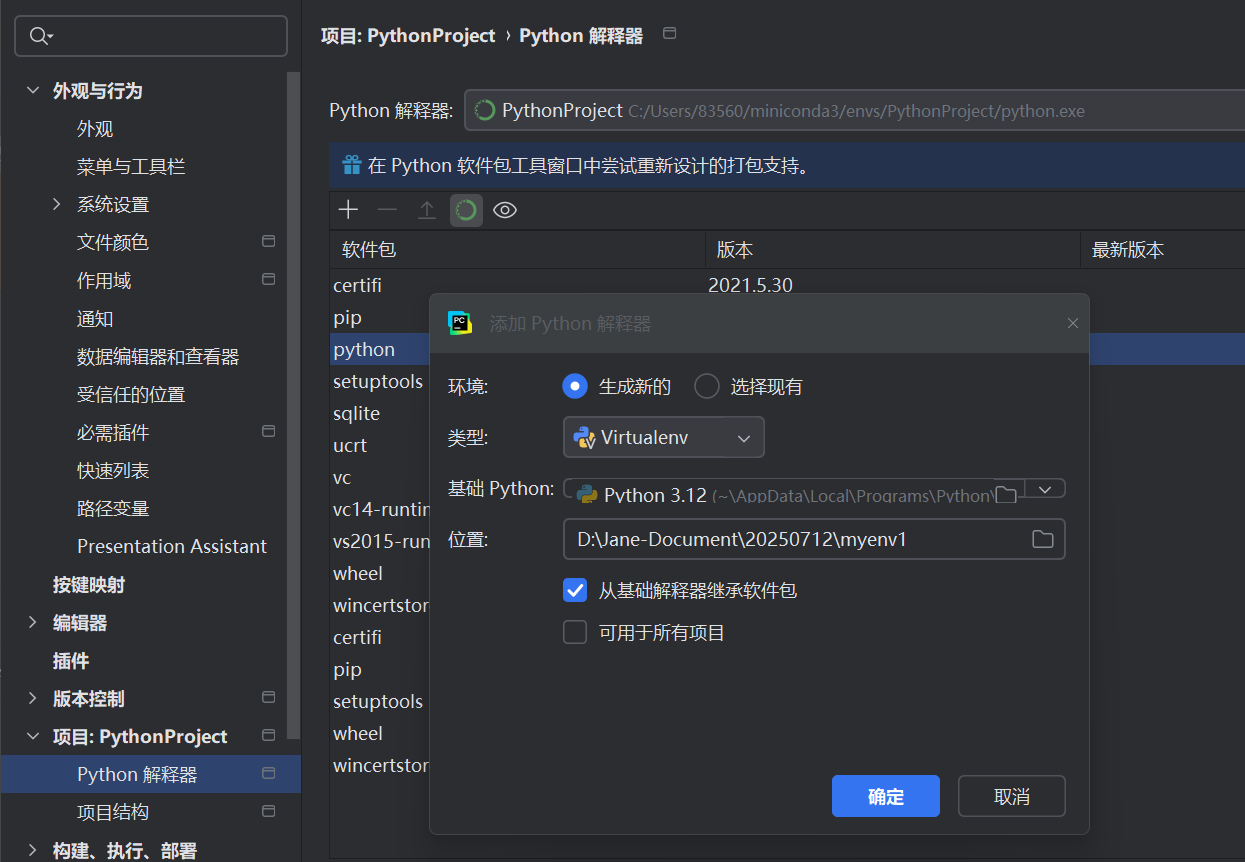Viewport: 1245px width, 862px height.
Task: Click the PyCharm logo in dialog header
Action: pos(460,322)
